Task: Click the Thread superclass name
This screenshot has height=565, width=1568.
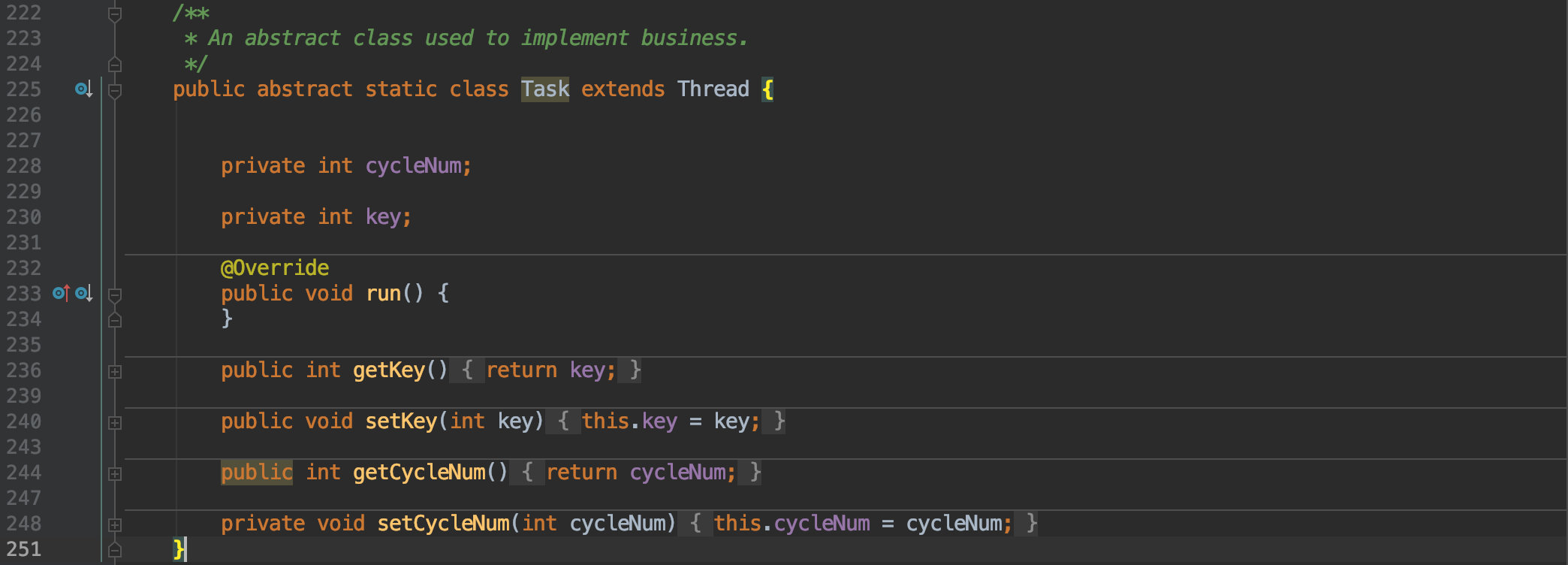Action: click(713, 89)
